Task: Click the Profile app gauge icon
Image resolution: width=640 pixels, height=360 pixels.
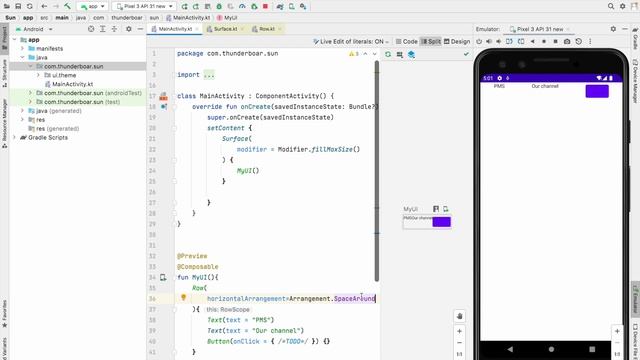Action: (242, 7)
